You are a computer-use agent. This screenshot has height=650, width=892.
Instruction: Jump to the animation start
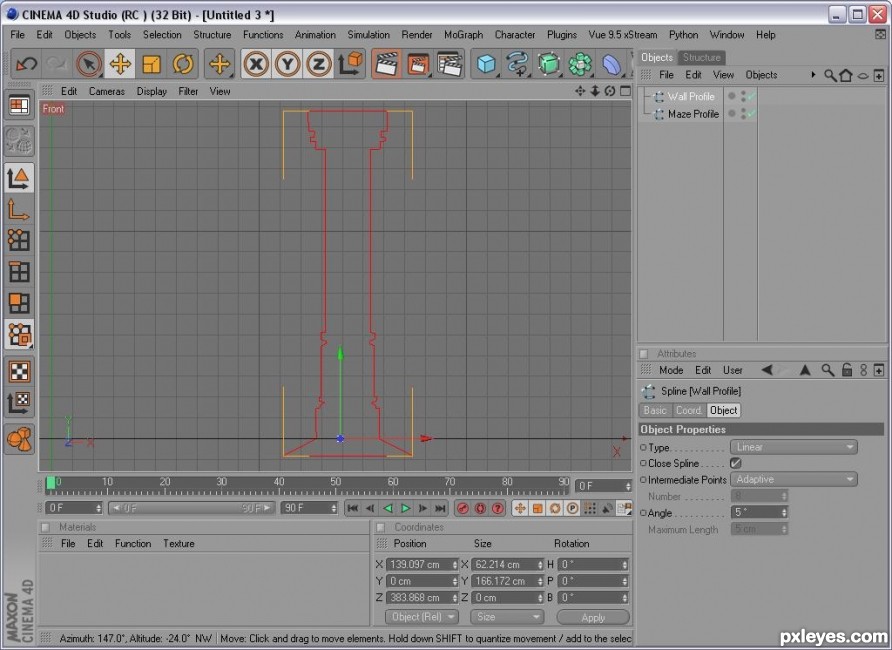(353, 508)
